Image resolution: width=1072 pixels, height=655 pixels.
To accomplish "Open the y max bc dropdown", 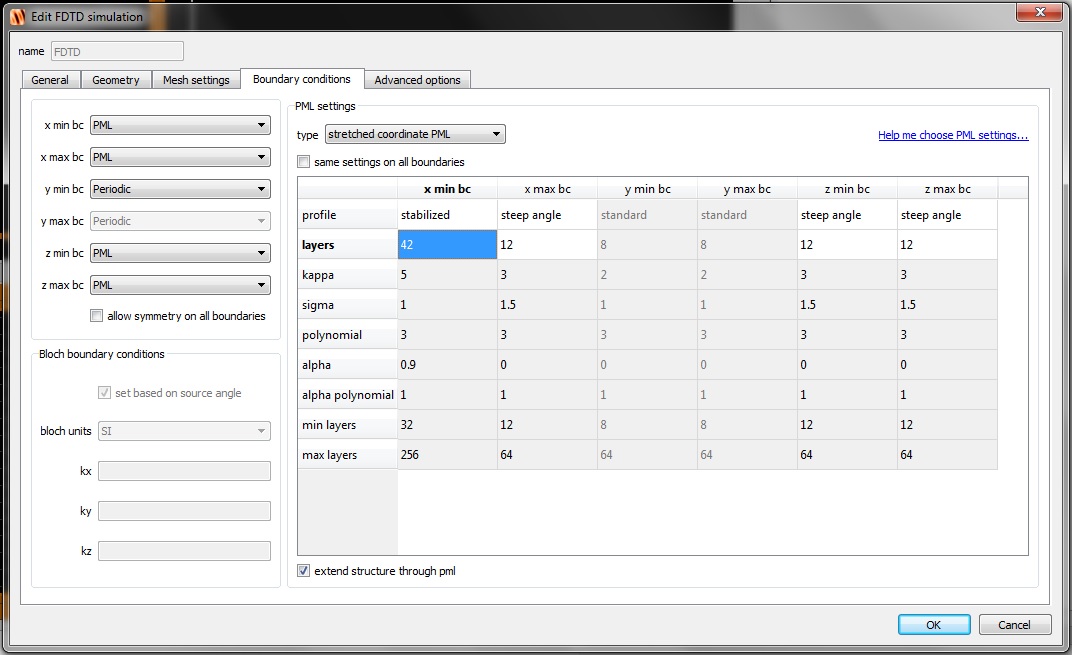I will coord(180,221).
